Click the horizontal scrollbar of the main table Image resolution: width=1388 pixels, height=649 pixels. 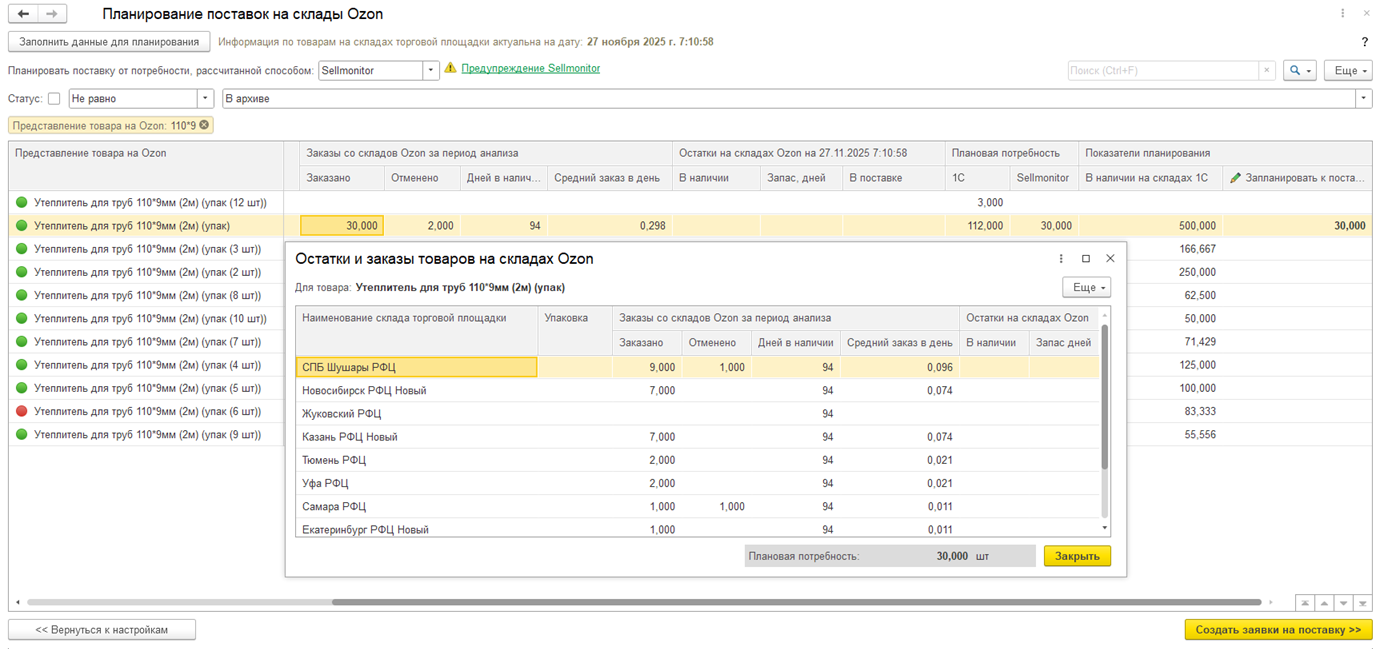point(795,603)
